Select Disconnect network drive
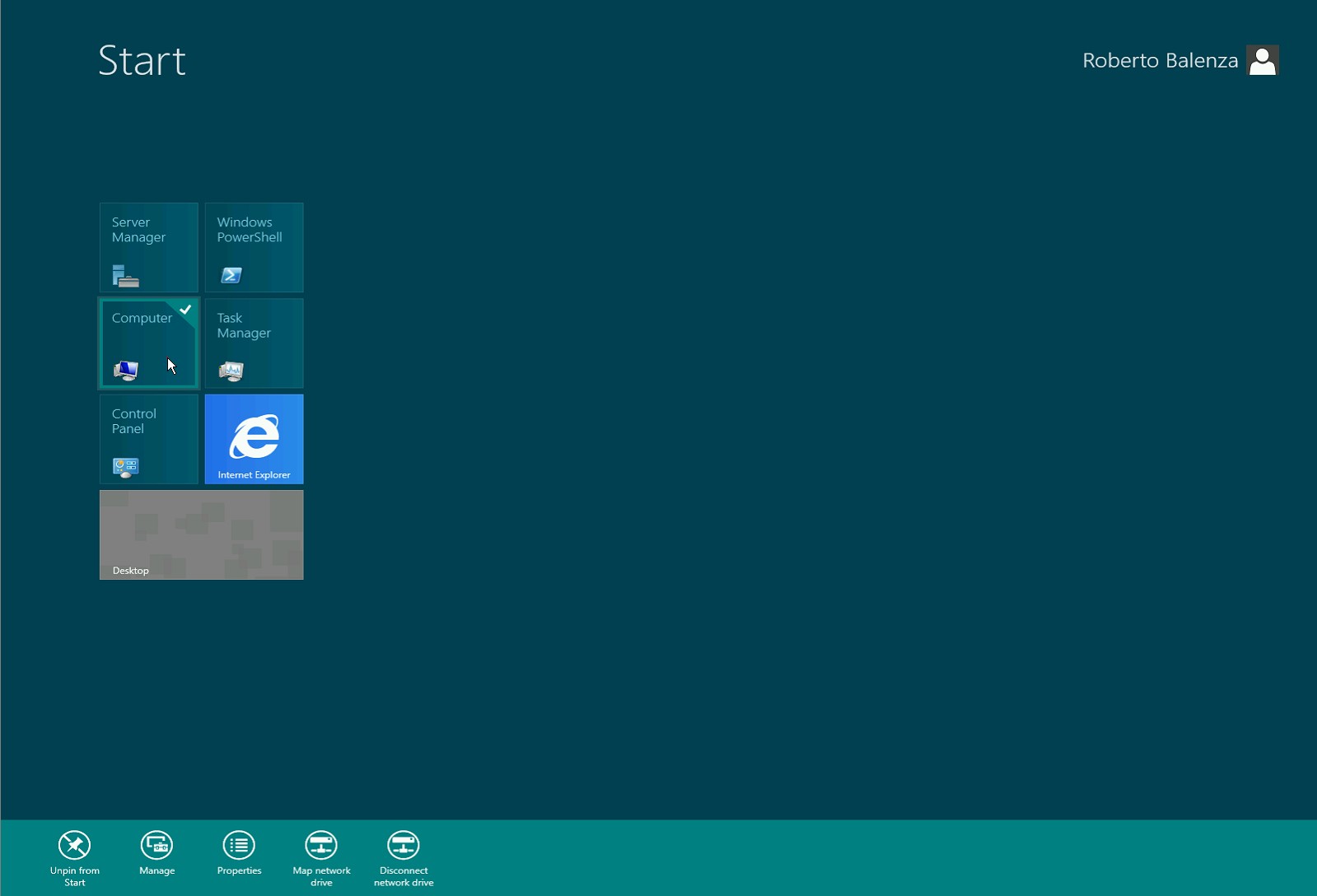 [x=404, y=858]
